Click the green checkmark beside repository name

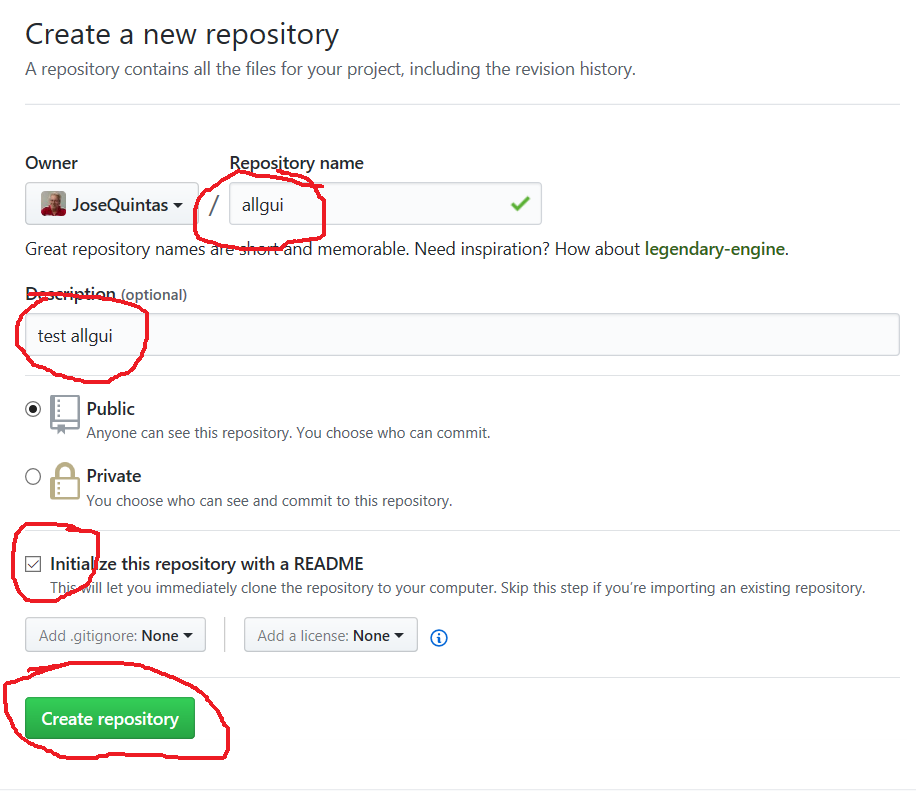pyautogui.click(x=520, y=204)
